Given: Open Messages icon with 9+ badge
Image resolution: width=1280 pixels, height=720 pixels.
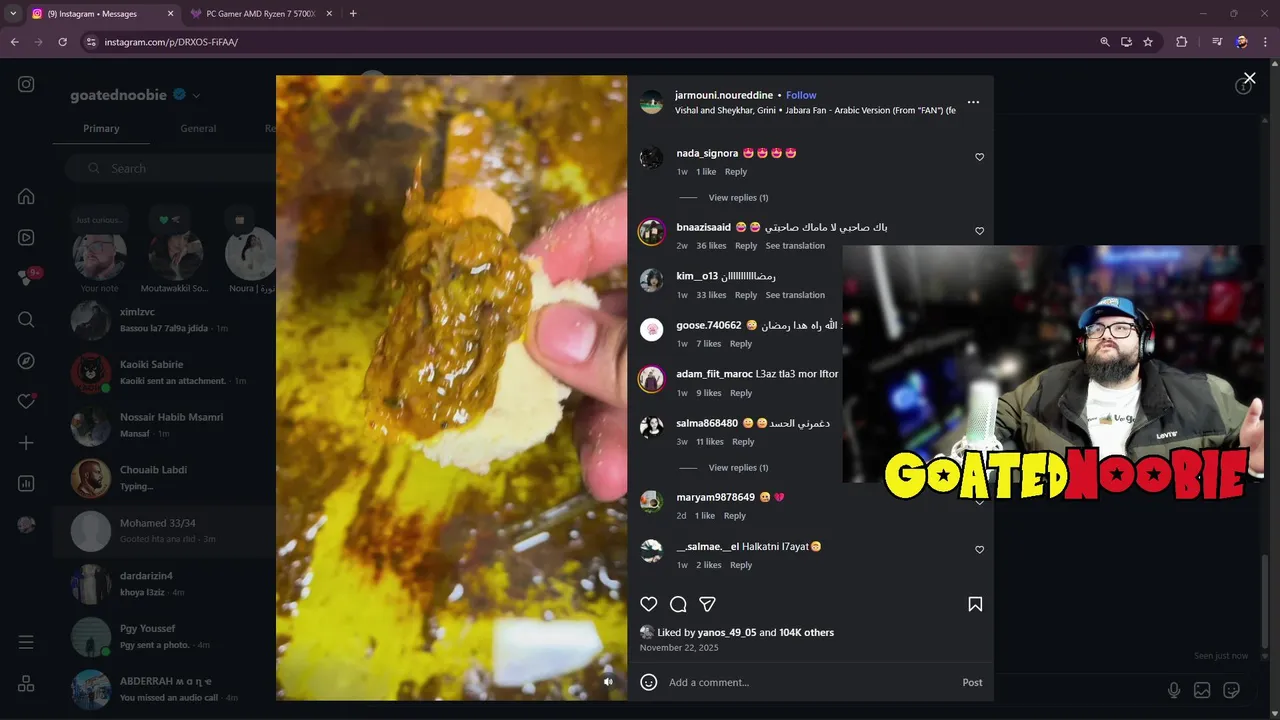Looking at the screenshot, I should [x=28, y=277].
